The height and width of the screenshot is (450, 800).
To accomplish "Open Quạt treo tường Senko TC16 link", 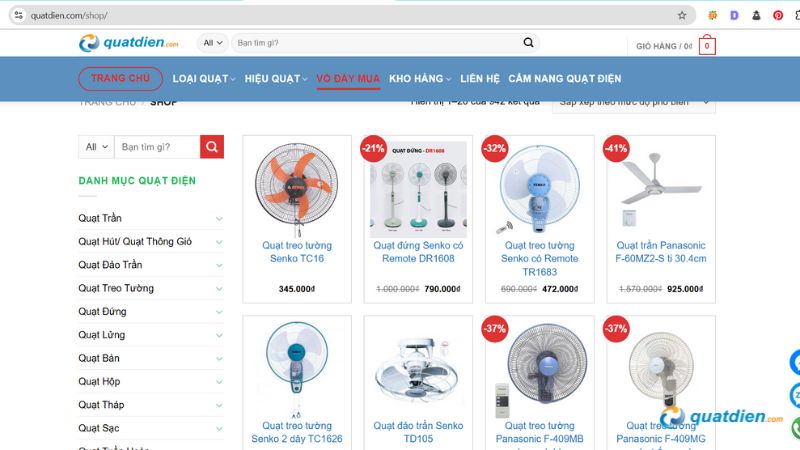I will click(297, 252).
